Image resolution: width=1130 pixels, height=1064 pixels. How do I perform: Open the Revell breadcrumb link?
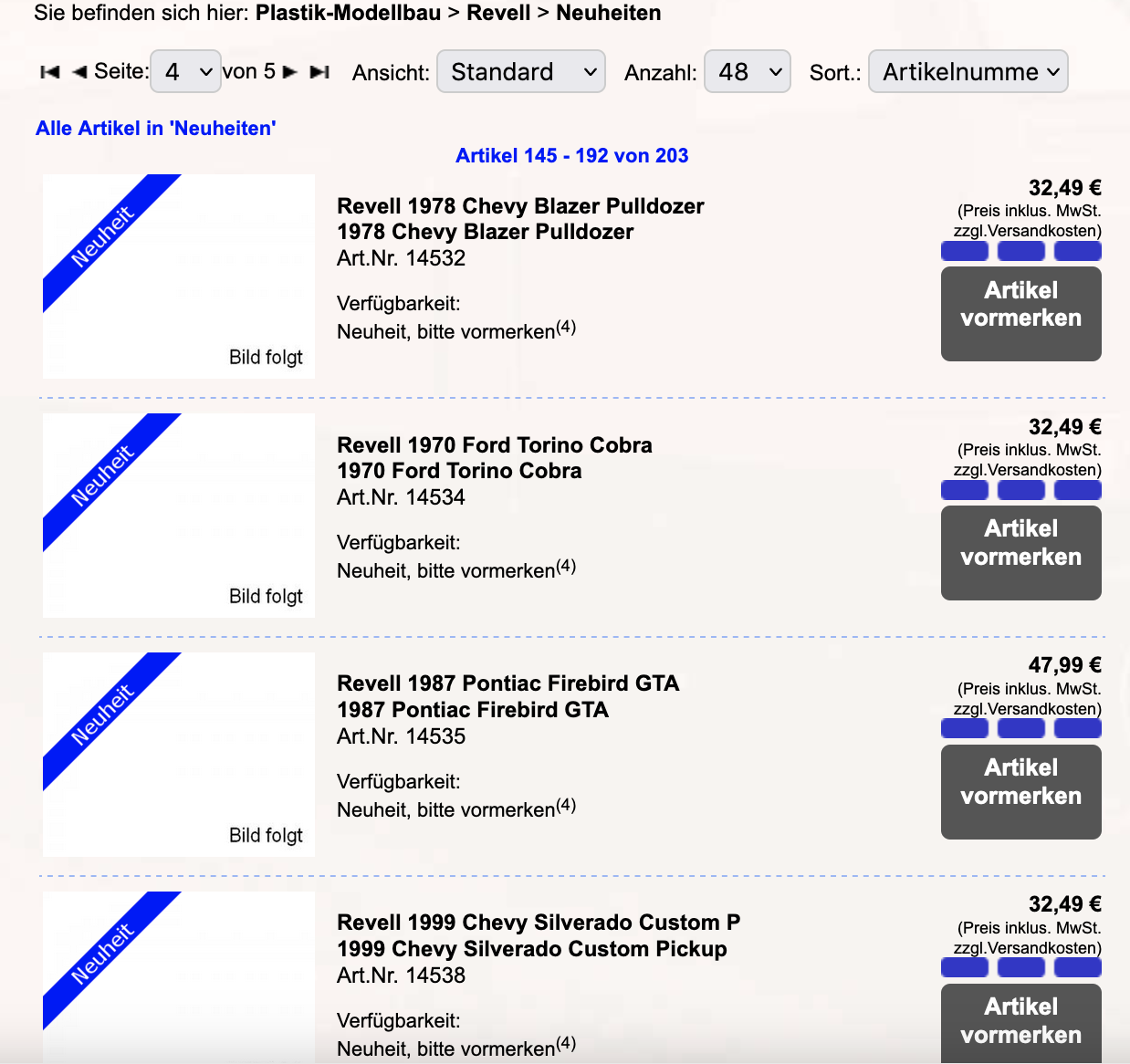click(x=498, y=13)
